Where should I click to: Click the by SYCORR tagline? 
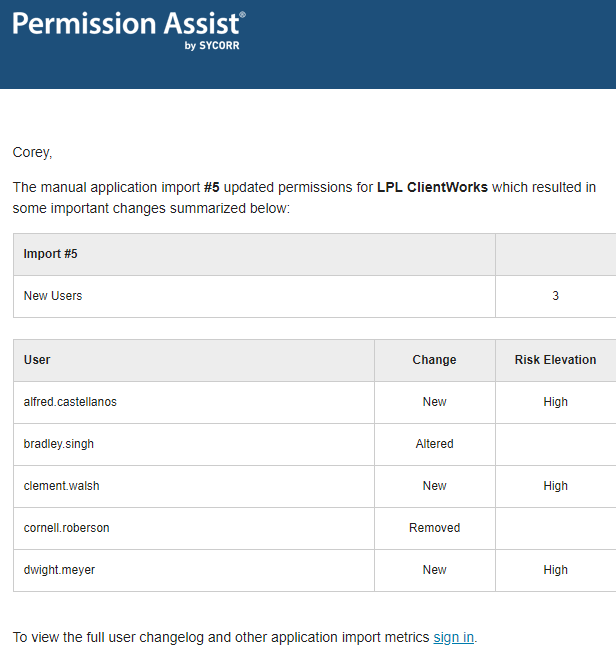tap(212, 45)
